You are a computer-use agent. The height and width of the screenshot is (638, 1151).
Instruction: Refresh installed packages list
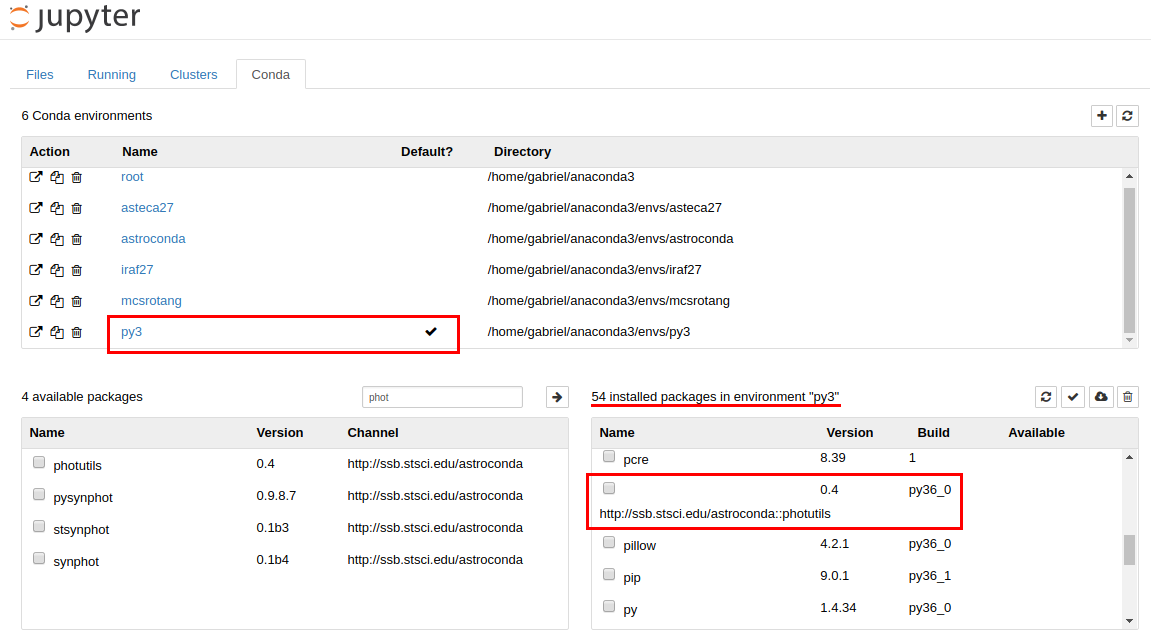tap(1046, 397)
